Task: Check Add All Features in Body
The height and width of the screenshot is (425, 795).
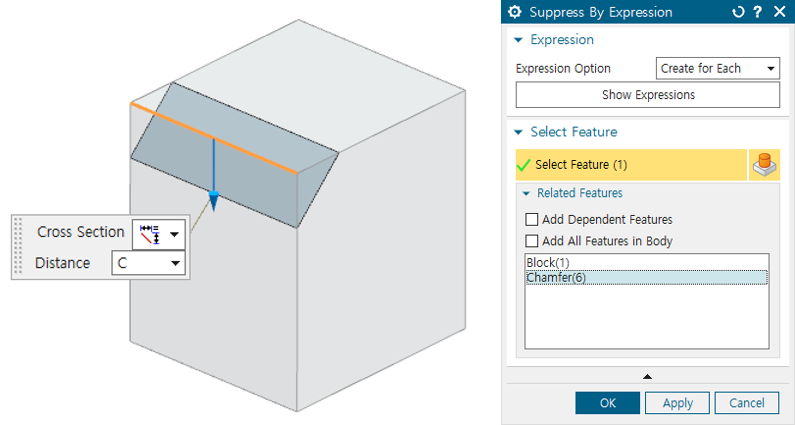Action: pos(532,240)
